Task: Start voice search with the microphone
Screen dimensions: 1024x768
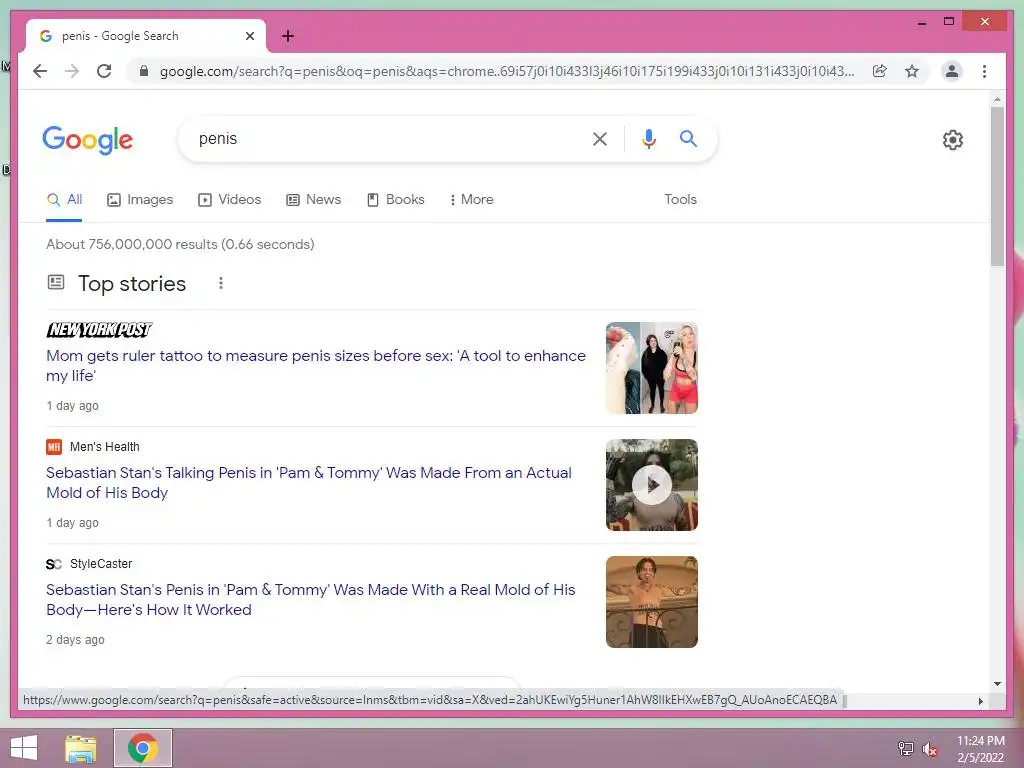Action: coord(648,139)
